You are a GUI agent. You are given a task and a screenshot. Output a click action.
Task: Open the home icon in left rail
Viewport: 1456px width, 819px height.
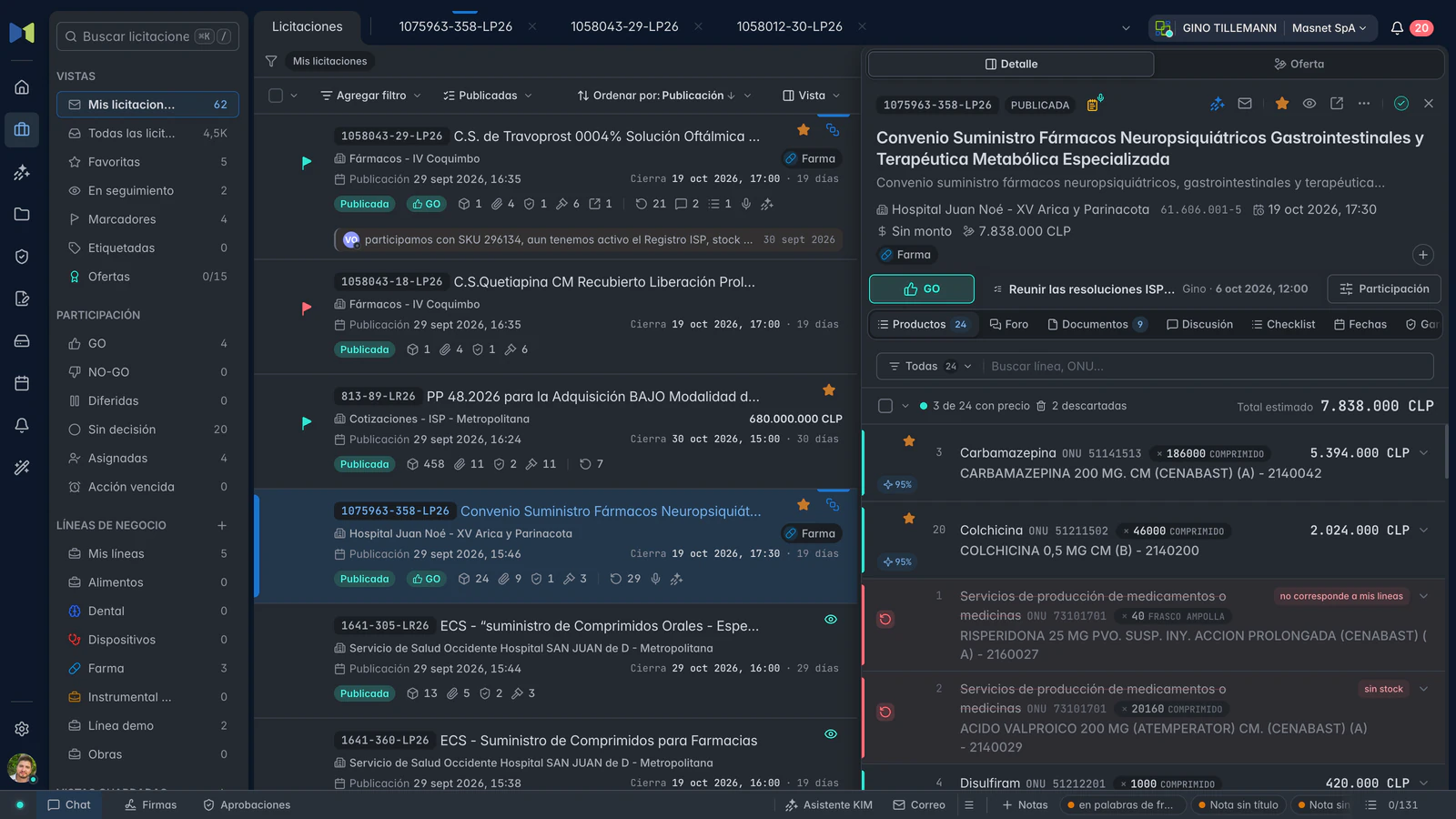[22, 87]
